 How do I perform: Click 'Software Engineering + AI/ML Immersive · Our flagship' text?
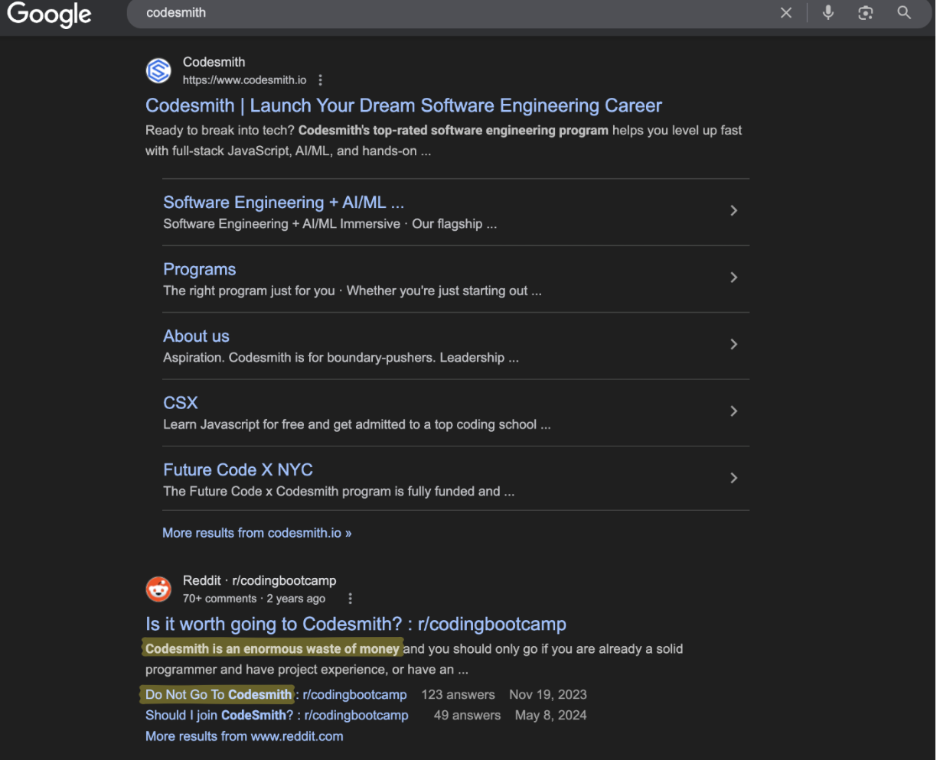330,224
